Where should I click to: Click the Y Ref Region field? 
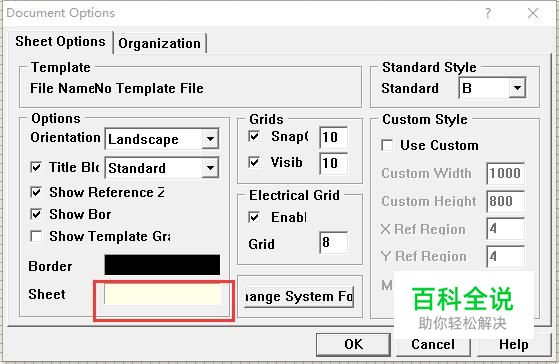point(506,256)
